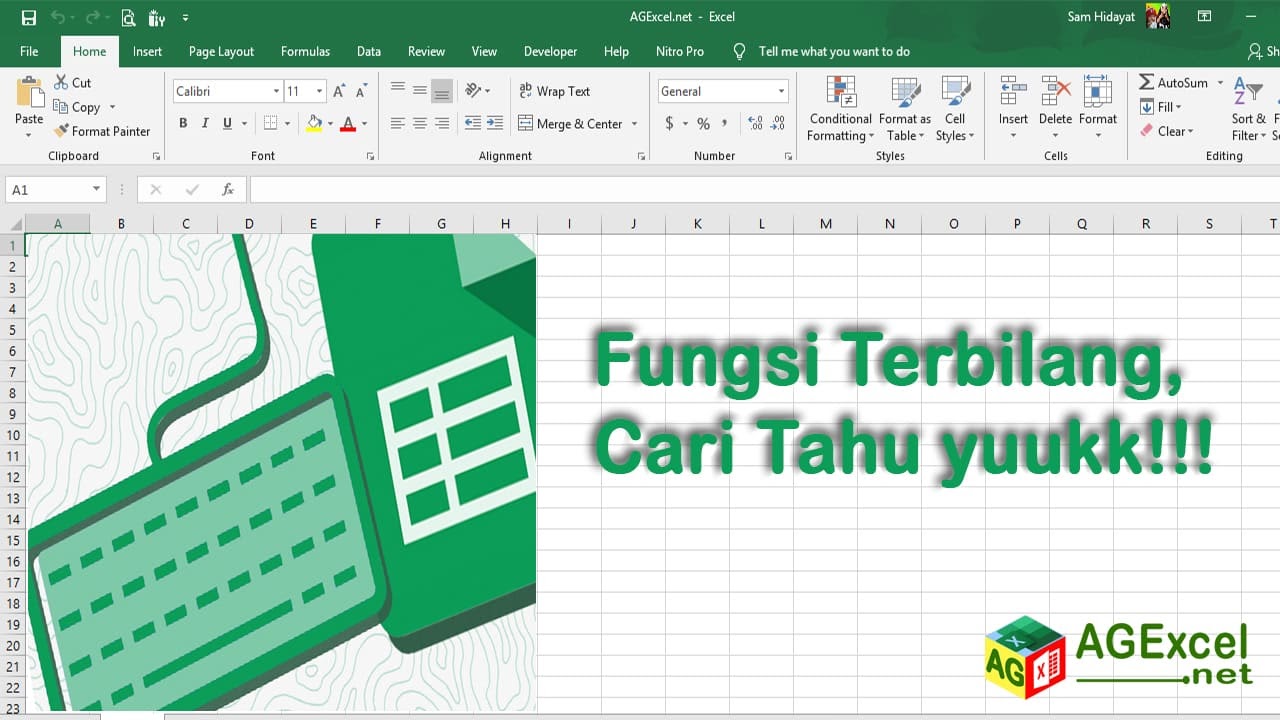Apply the red font color
Screen dimensions: 1280x720
click(x=348, y=123)
